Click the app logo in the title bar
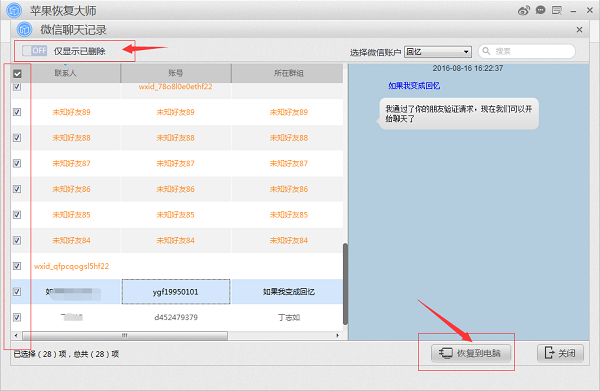This screenshot has width=600, height=391. [14, 10]
